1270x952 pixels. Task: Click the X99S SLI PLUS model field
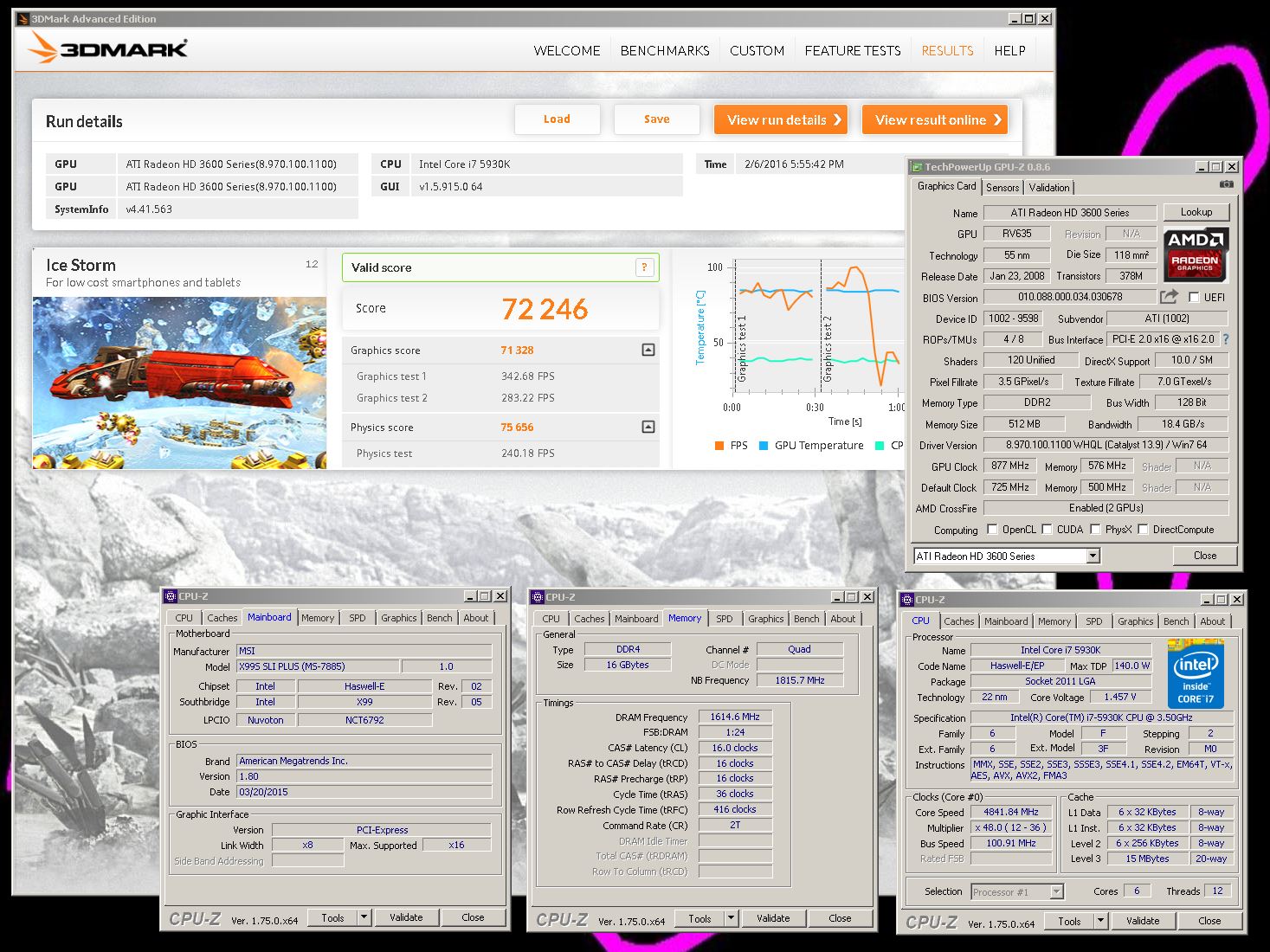coord(318,666)
